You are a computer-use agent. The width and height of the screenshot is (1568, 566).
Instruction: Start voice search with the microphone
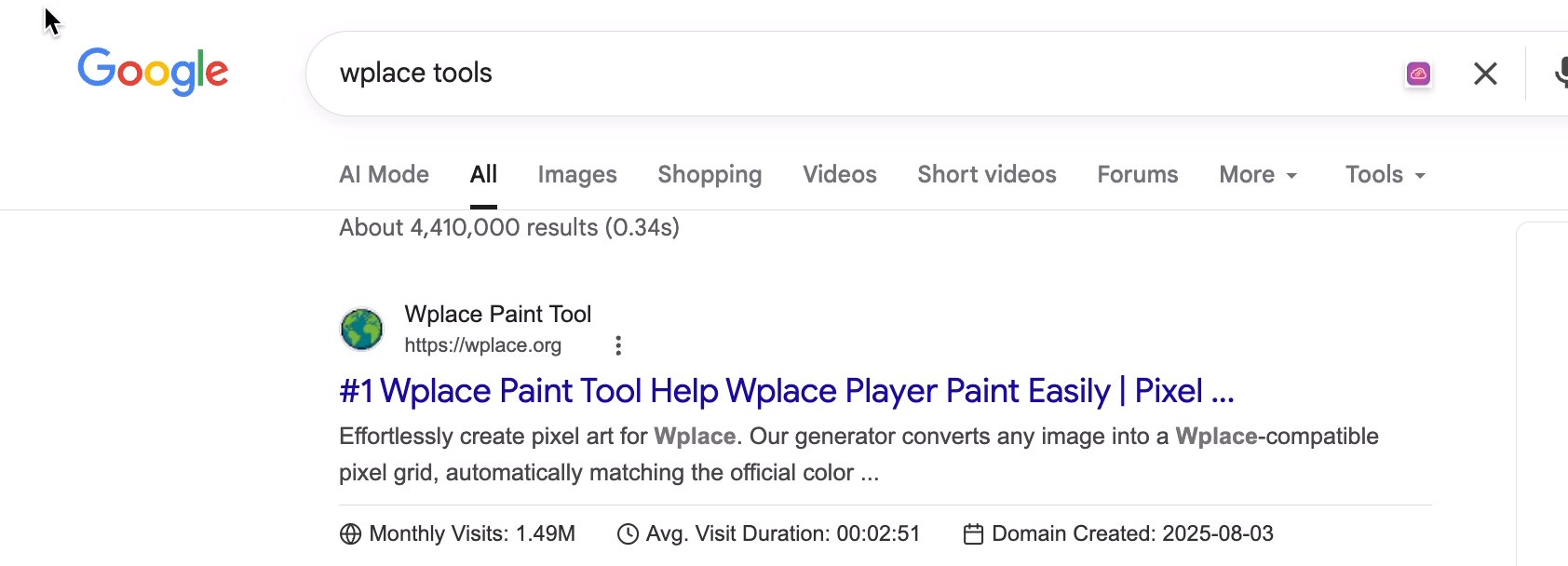click(1561, 74)
